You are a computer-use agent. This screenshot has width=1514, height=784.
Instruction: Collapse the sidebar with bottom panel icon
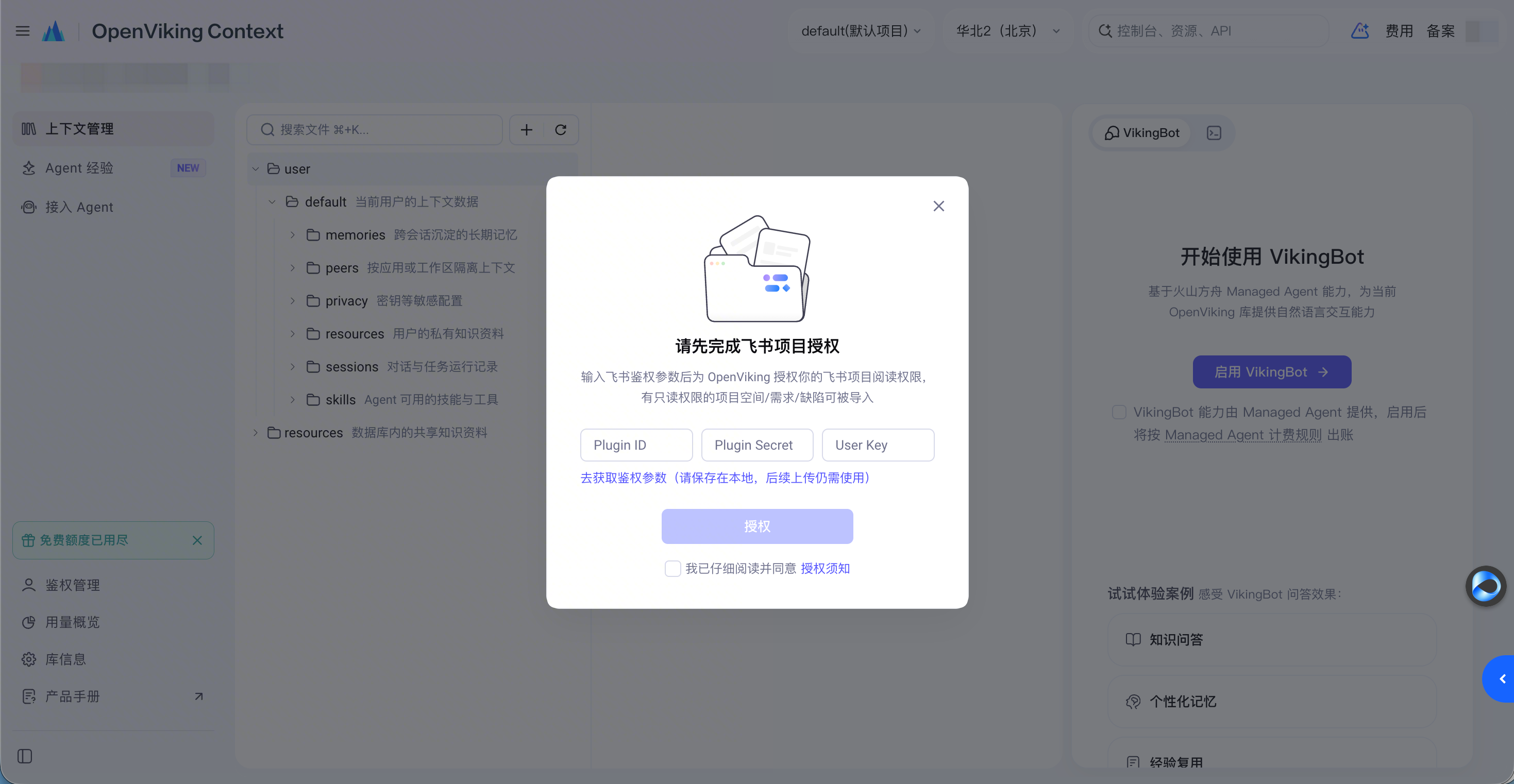[25, 756]
